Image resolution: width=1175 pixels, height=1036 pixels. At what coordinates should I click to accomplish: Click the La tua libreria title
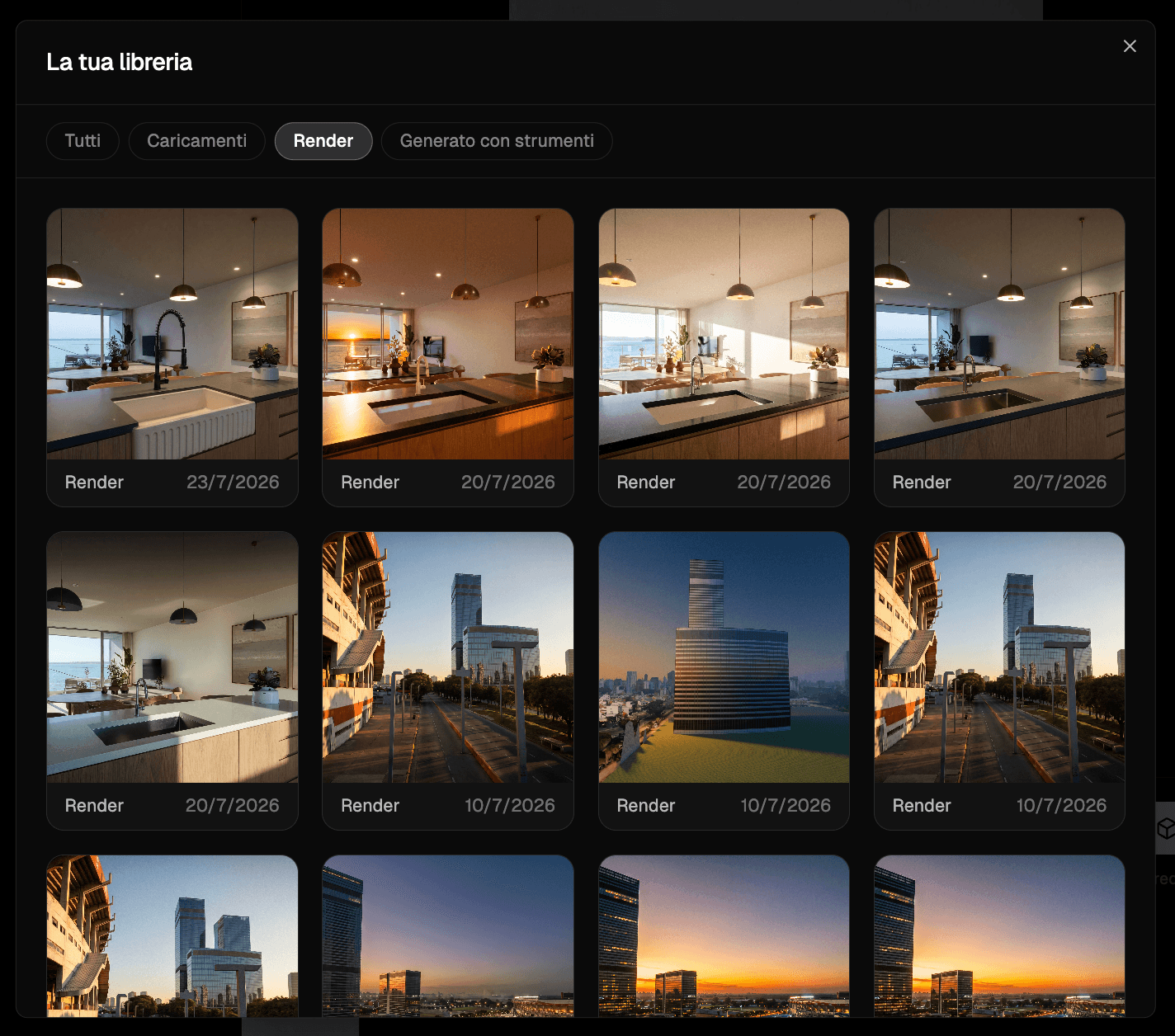point(119,62)
